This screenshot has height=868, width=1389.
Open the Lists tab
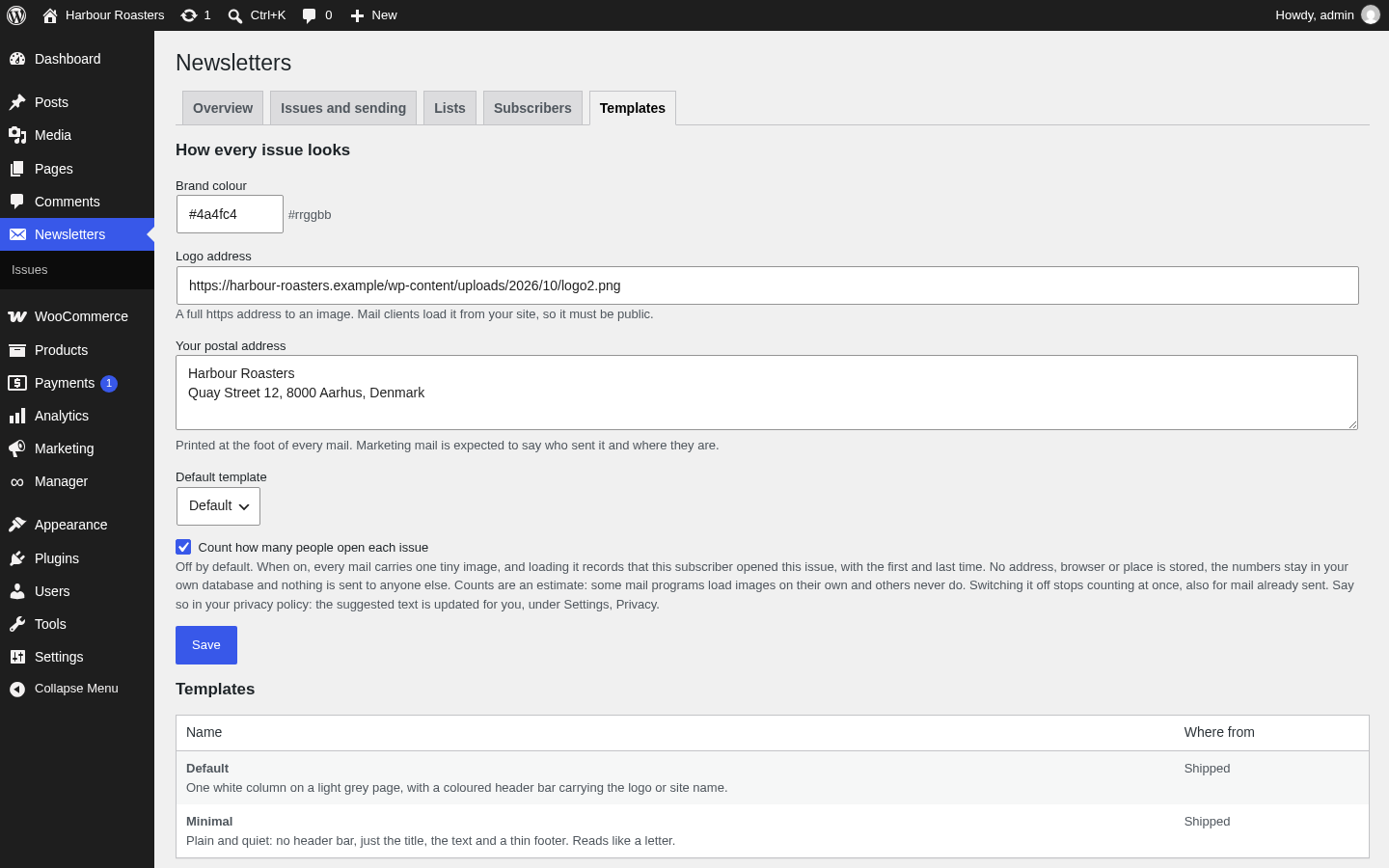[x=449, y=108]
